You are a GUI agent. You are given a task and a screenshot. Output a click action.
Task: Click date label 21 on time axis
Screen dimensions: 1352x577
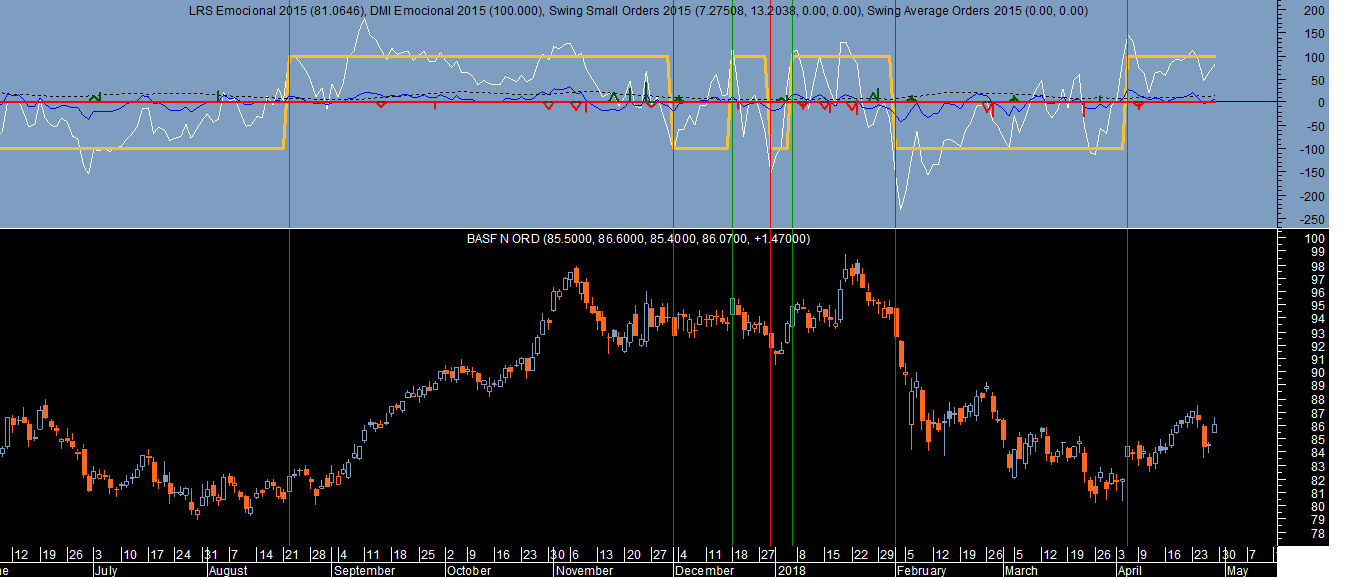[290, 554]
